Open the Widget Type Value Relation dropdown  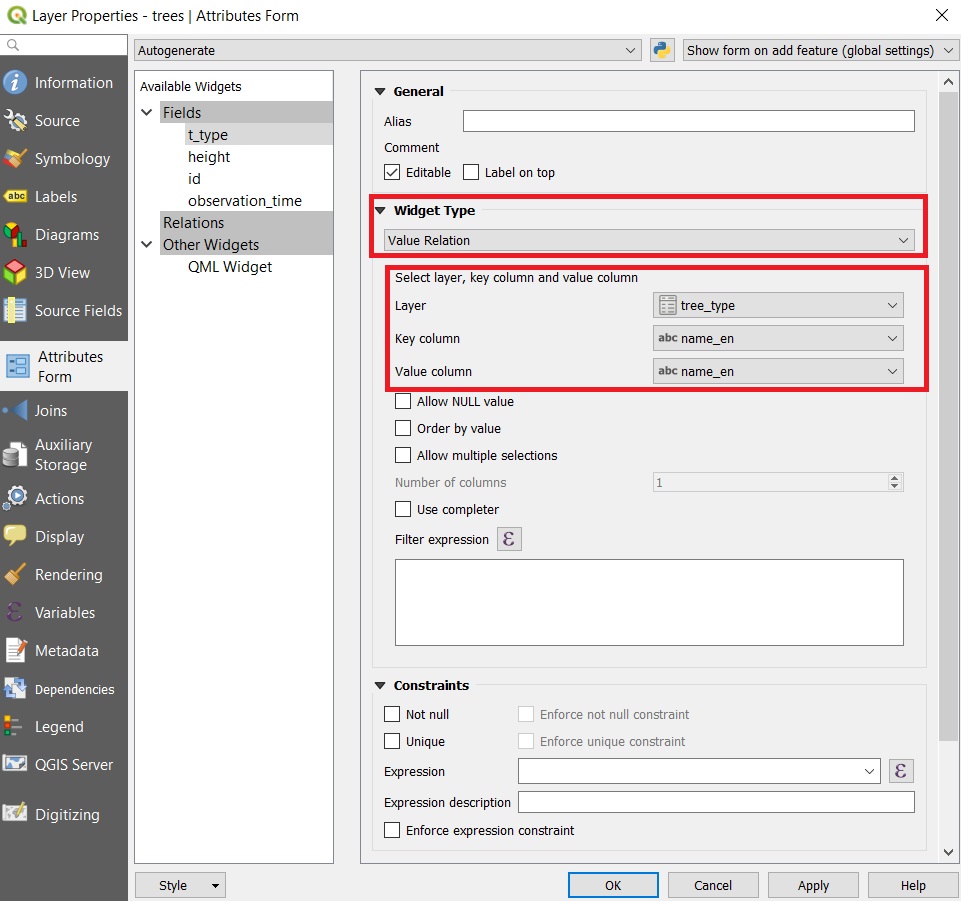click(x=649, y=241)
